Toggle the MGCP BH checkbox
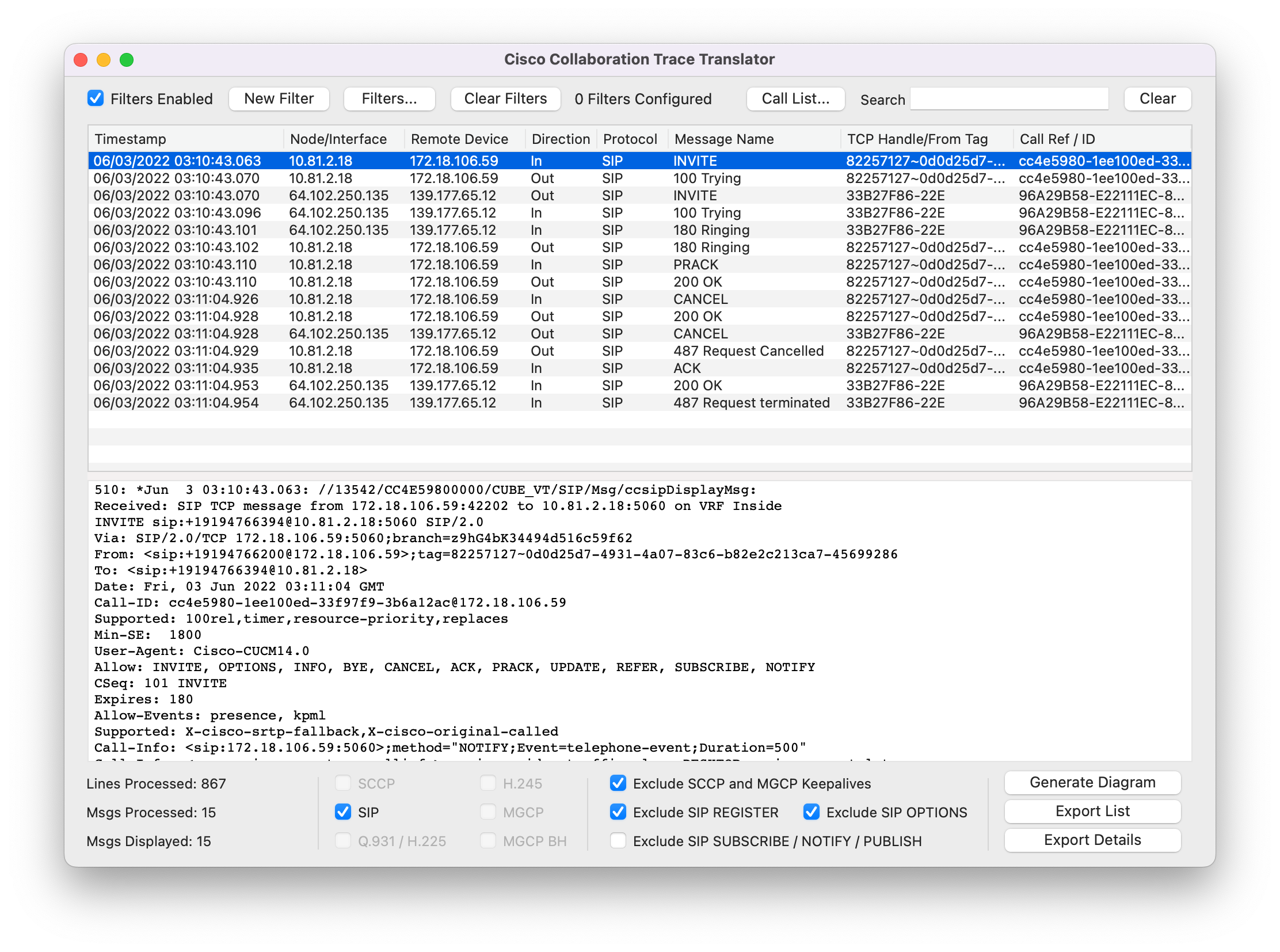1280x952 pixels. (488, 841)
